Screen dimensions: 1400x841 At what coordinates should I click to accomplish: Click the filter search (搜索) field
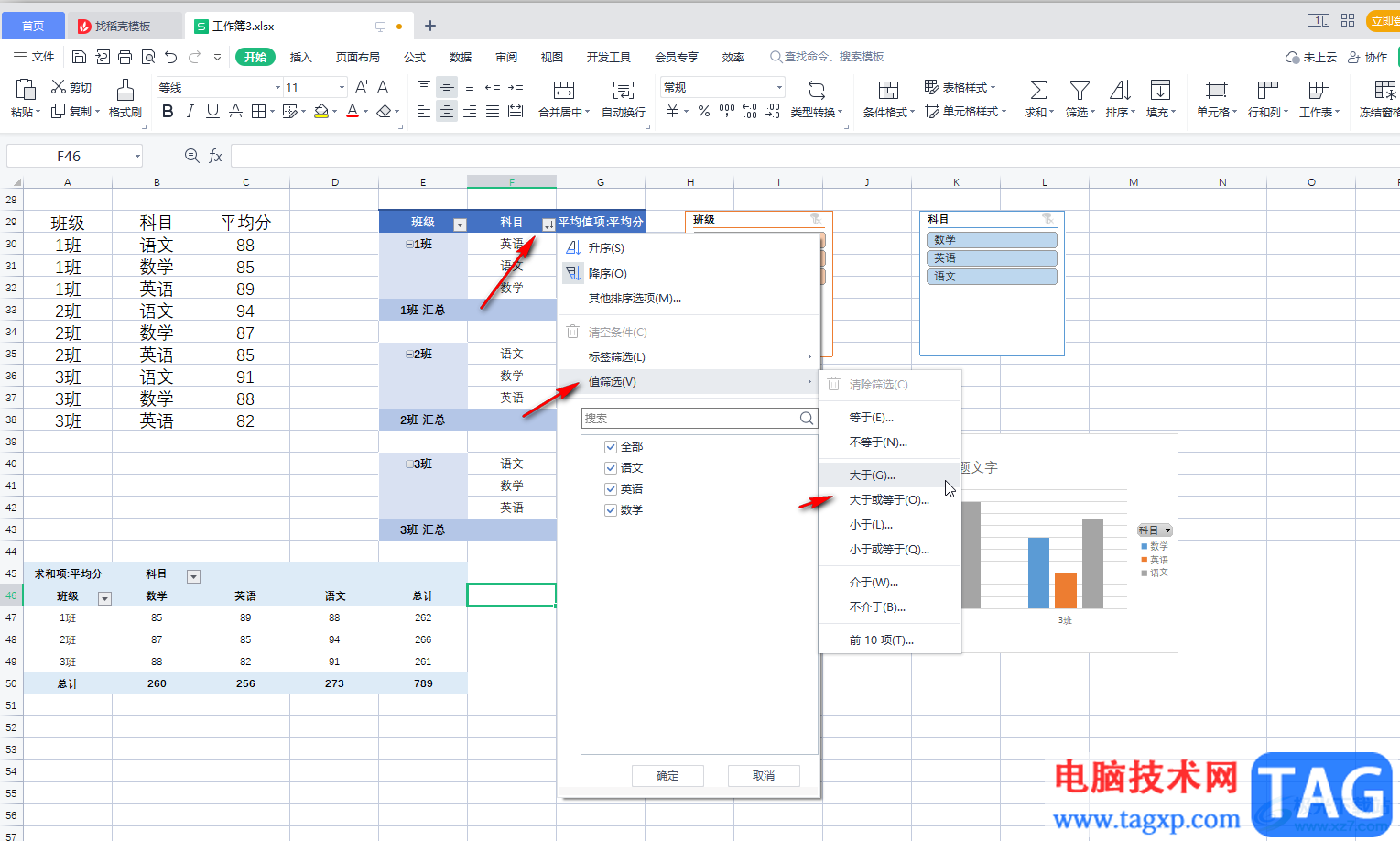tap(699, 418)
